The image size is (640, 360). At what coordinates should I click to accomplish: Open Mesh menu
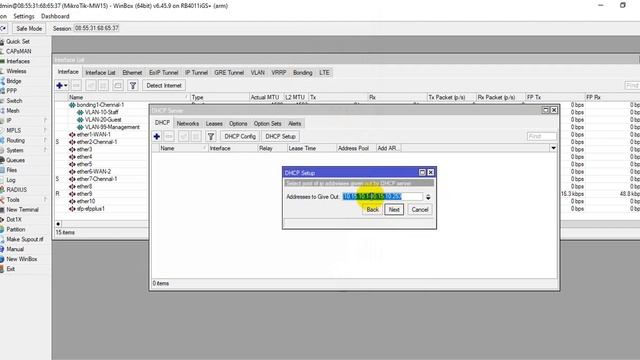point(13,111)
